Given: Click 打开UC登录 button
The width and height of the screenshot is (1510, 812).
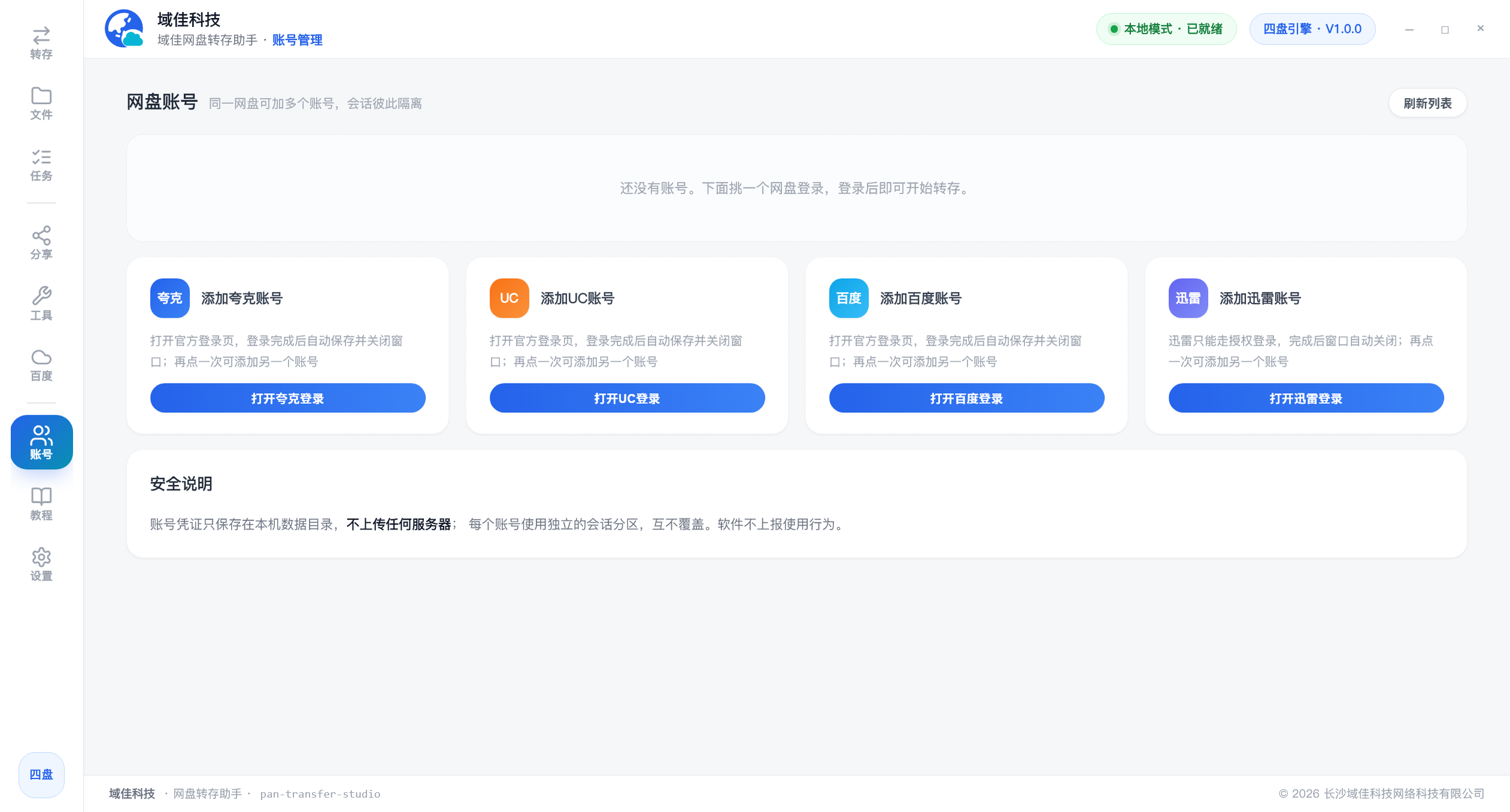Looking at the screenshot, I should [627, 398].
